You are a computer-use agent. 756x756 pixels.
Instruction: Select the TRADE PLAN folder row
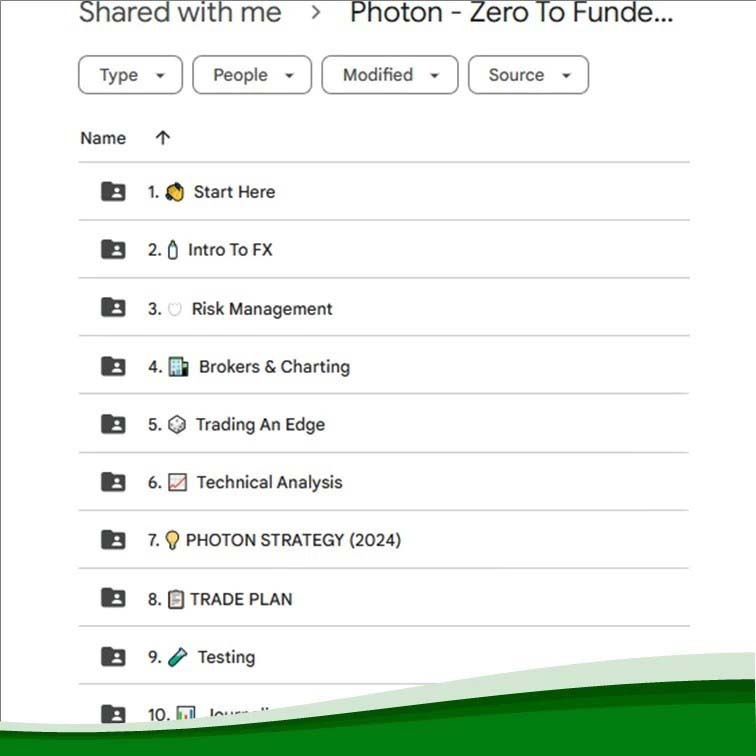(384, 598)
